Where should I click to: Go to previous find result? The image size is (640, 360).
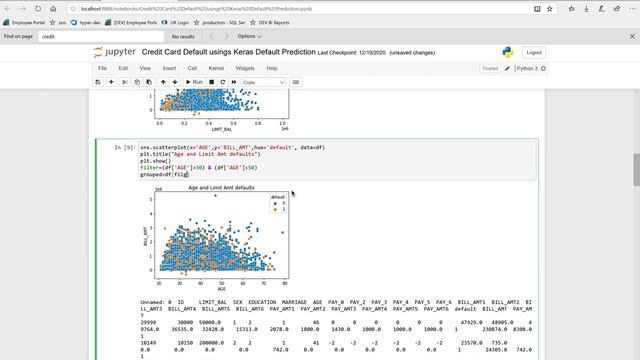pyautogui.click(x=211, y=36)
